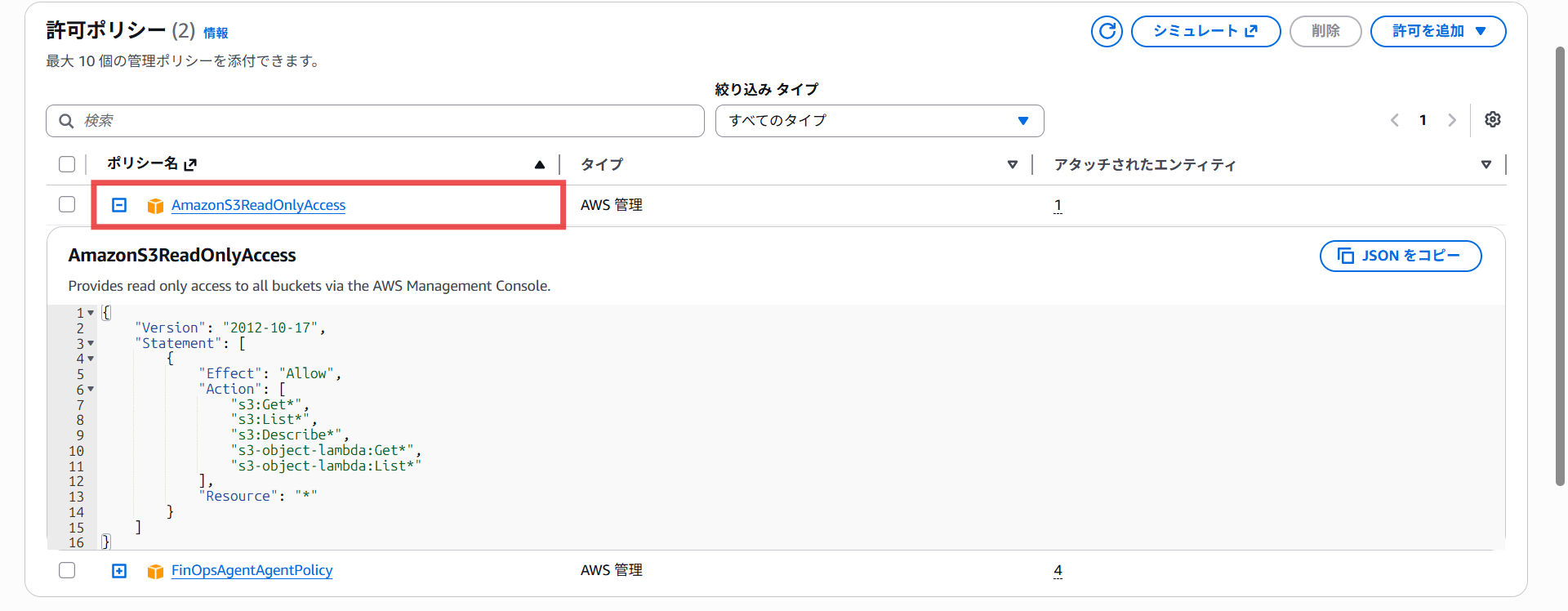Sort by the アタッチされたエンティティ column arrow
The image size is (1568, 611).
pos(1486,164)
